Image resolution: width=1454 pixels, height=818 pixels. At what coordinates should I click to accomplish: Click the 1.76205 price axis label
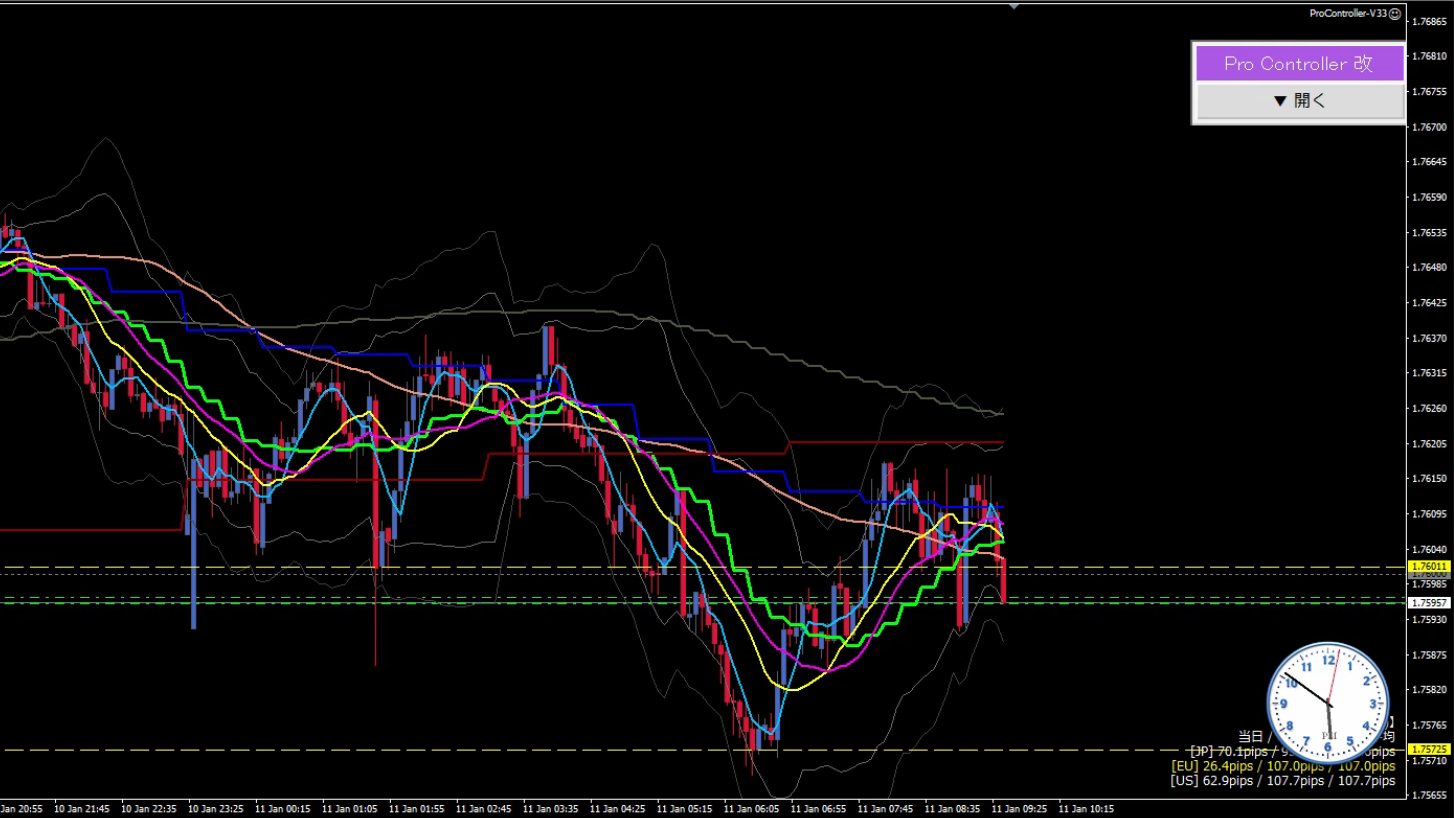(x=1431, y=444)
